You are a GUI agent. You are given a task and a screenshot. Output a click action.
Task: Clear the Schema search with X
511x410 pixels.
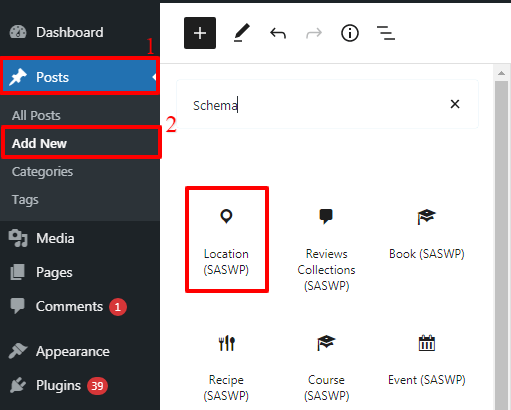[x=455, y=104]
